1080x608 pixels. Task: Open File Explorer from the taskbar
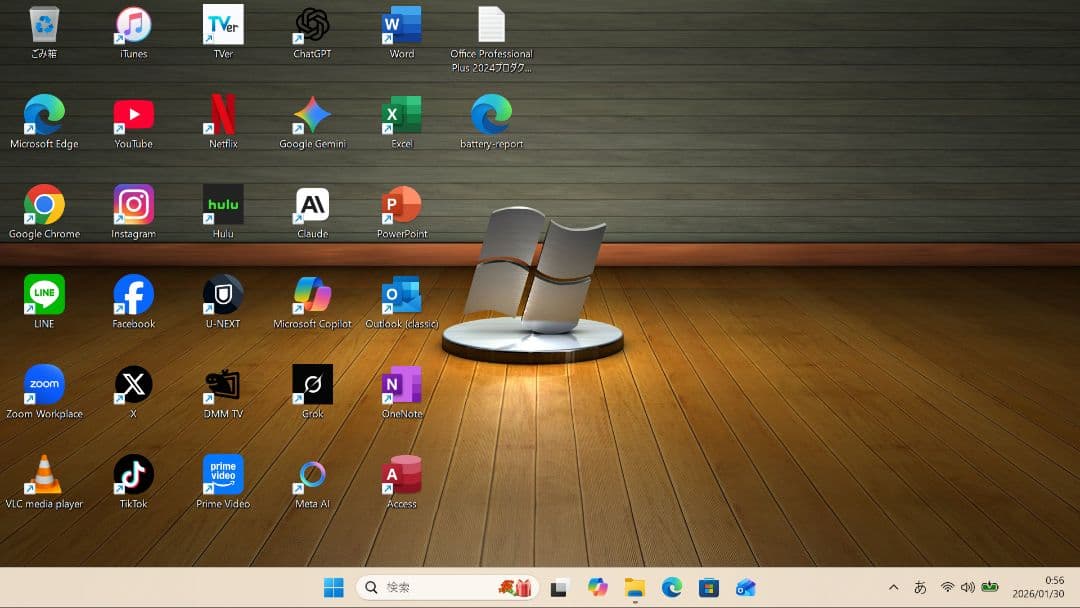pos(634,588)
